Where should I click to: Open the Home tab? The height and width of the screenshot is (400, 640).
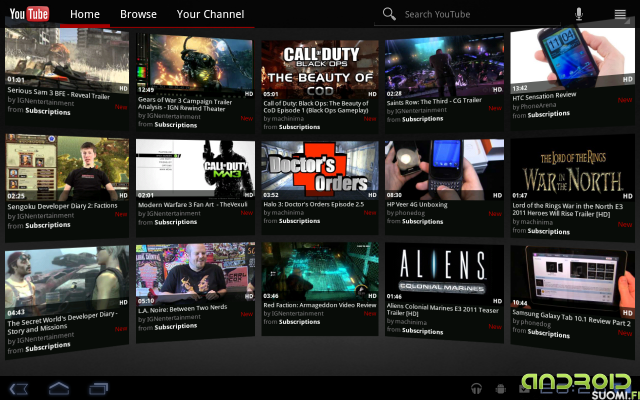point(84,14)
